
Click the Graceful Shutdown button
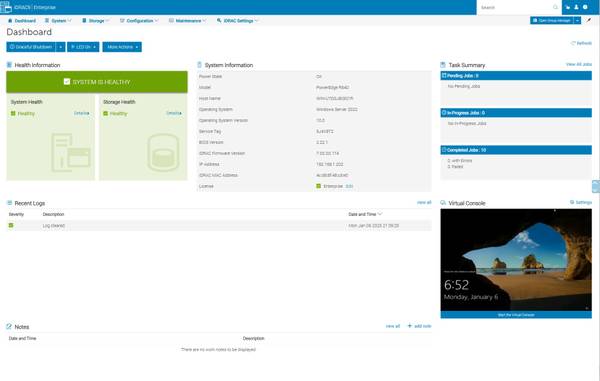(31, 47)
